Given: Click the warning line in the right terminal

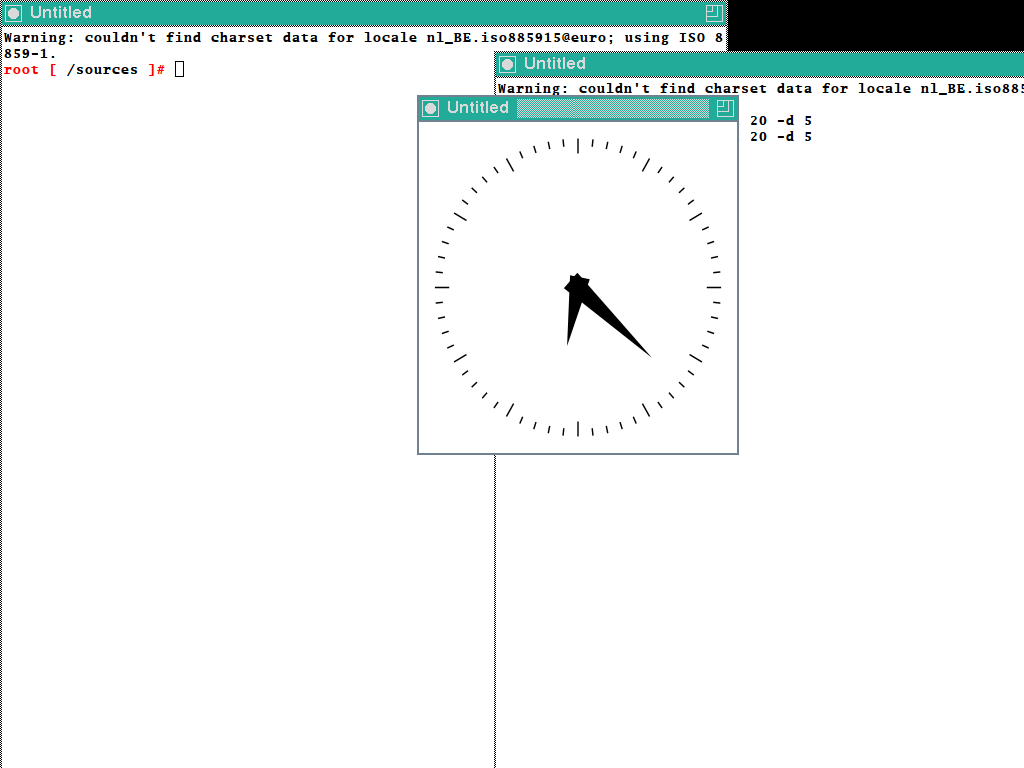Looking at the screenshot, I should point(760,89).
